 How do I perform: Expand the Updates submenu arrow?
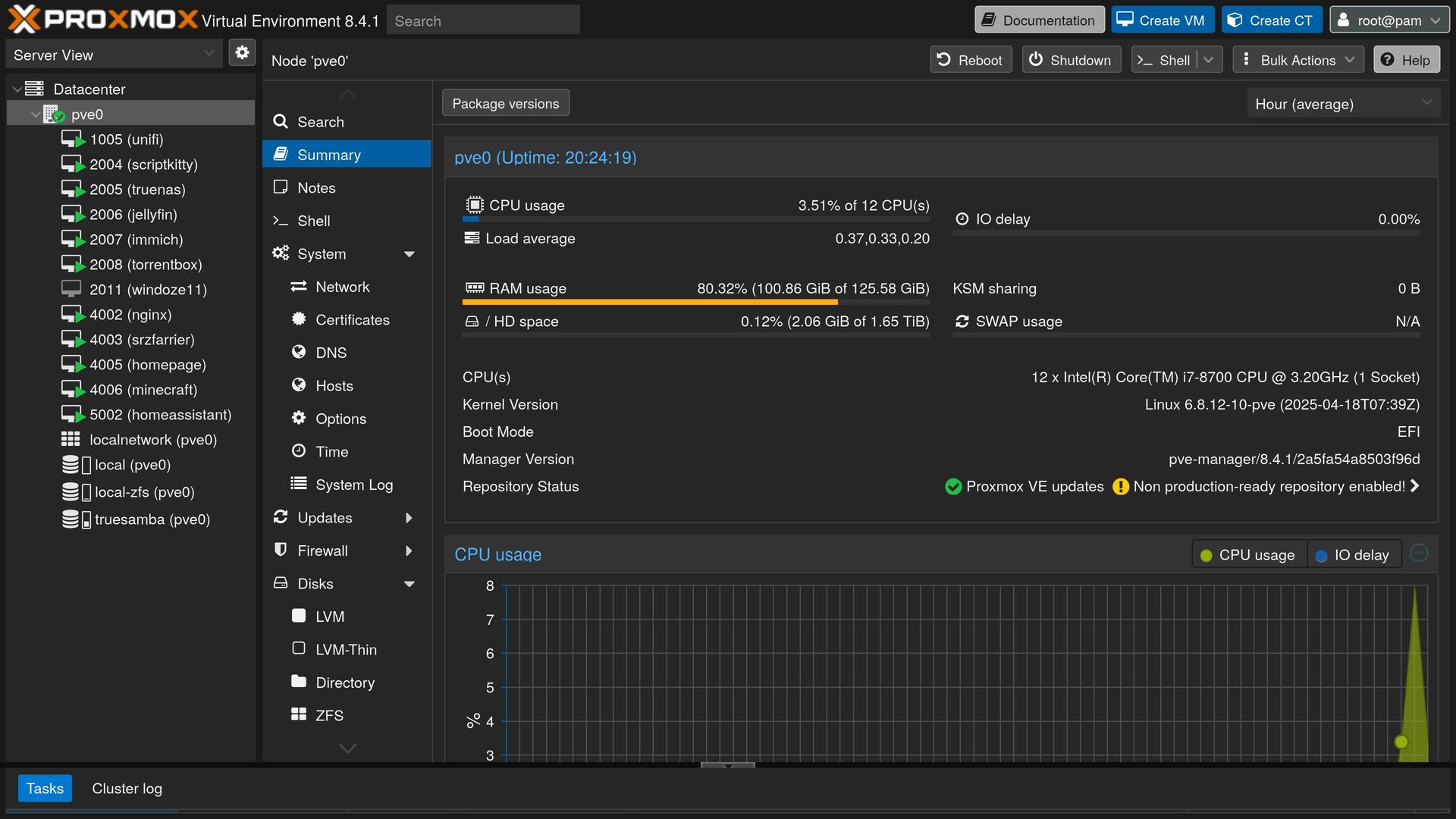[x=409, y=518]
